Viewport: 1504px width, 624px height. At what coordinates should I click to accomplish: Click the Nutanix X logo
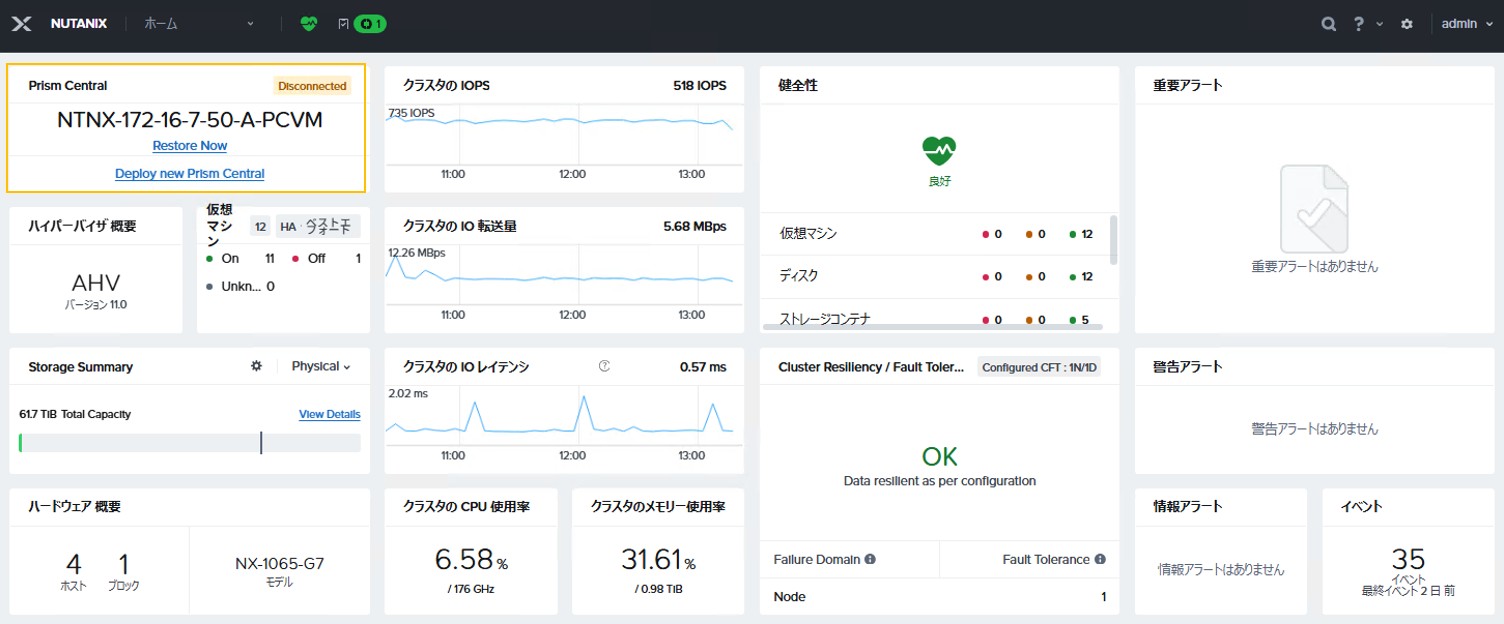coord(21,23)
